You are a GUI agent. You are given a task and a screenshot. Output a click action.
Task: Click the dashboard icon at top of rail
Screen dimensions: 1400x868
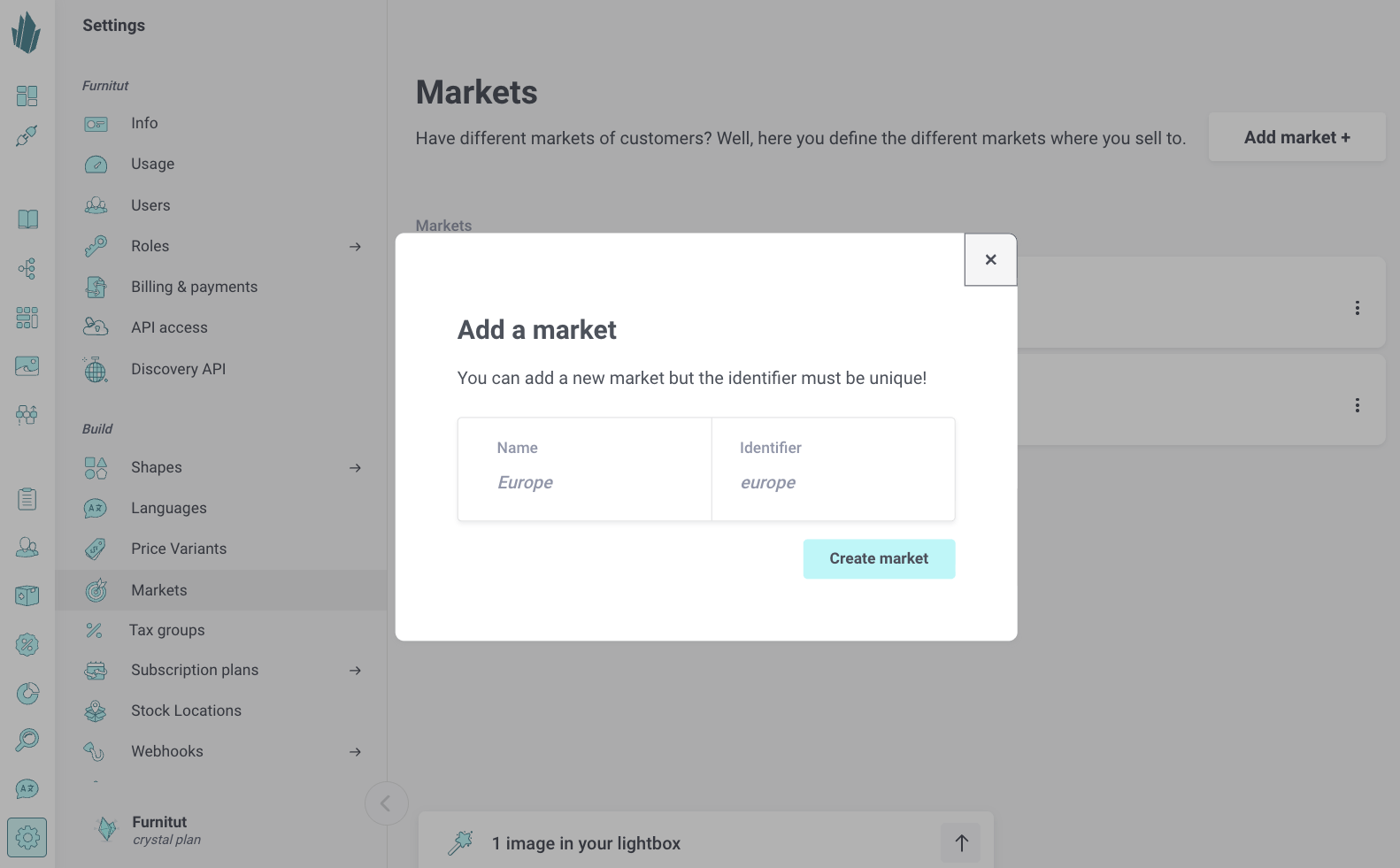[27, 96]
